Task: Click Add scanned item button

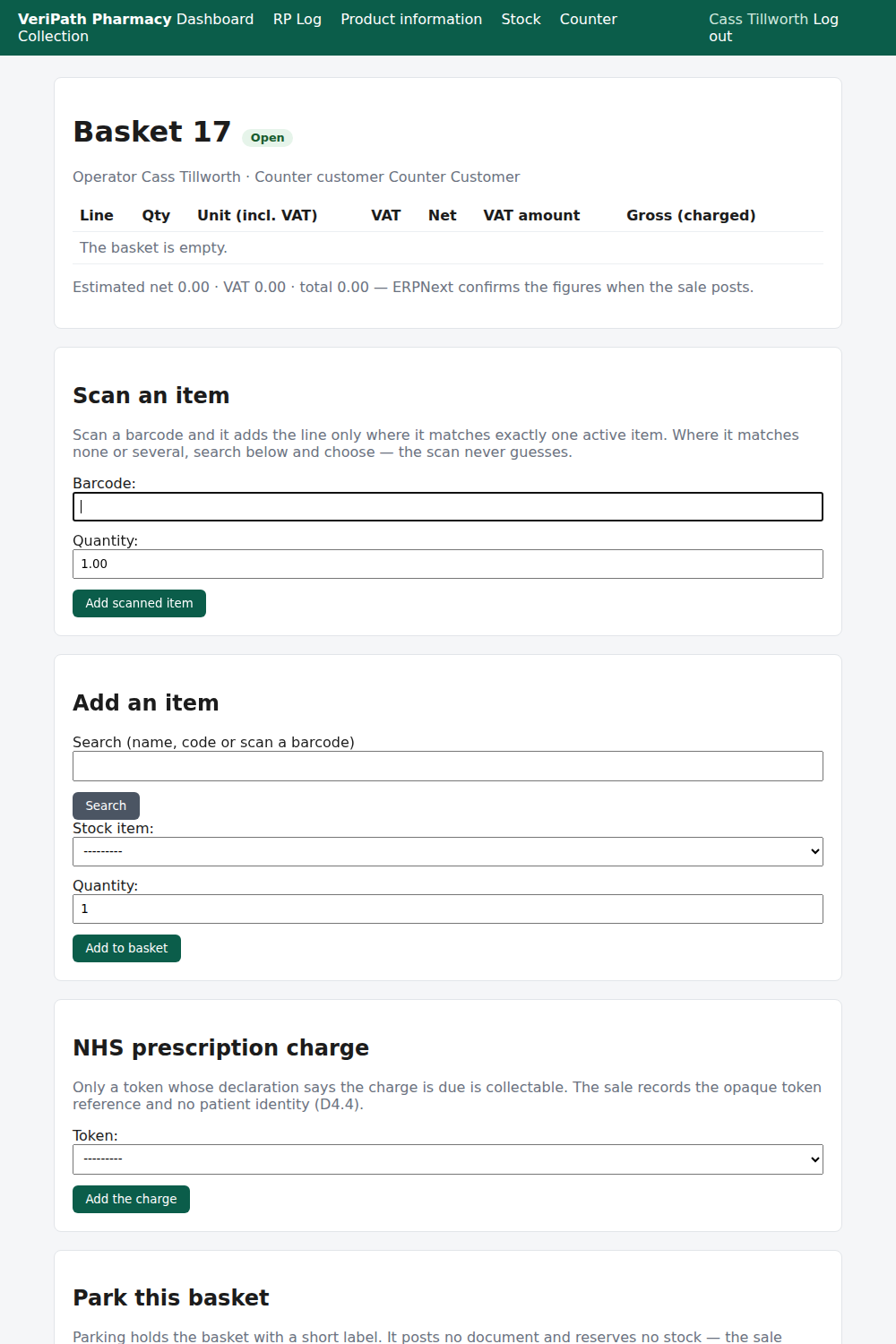Action: [x=139, y=603]
